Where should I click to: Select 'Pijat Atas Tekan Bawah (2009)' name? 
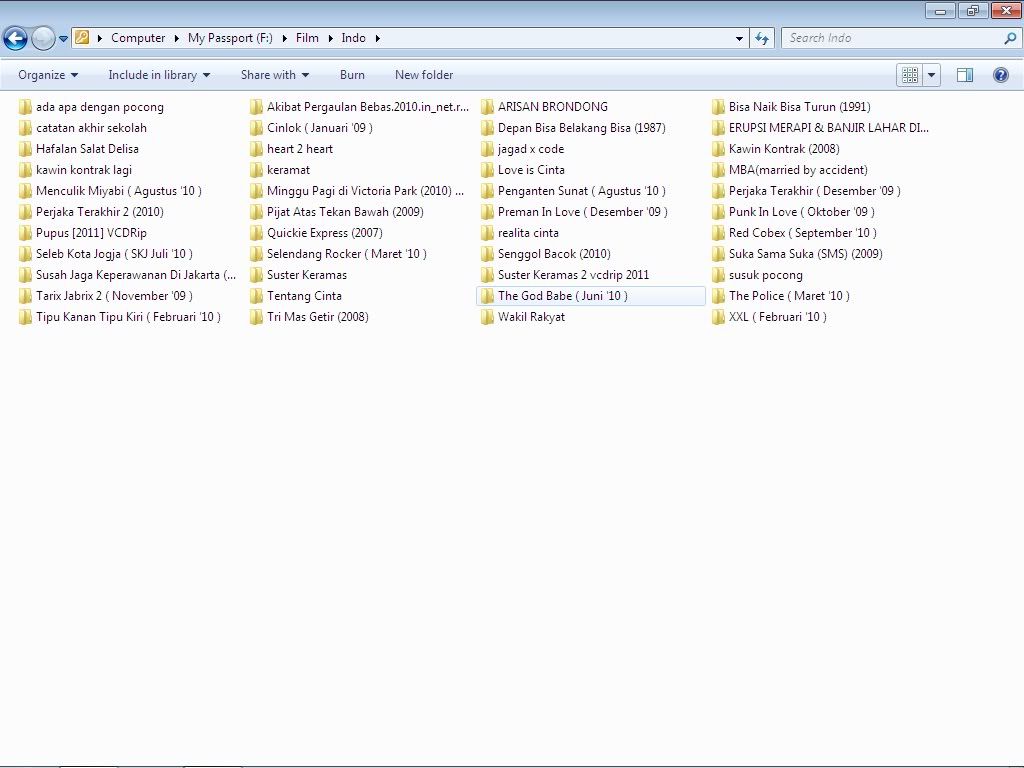(x=345, y=212)
